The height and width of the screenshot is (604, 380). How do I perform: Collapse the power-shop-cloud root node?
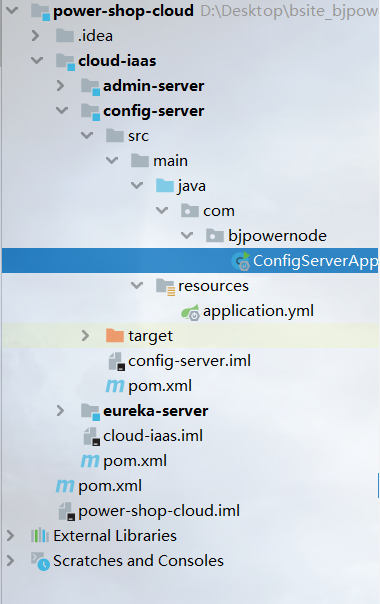point(12,10)
